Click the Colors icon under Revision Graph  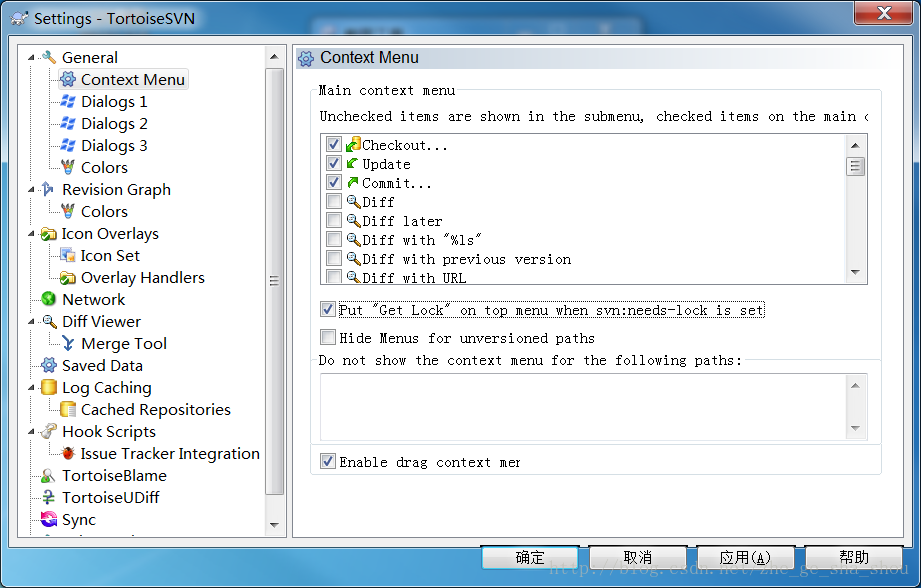point(68,211)
